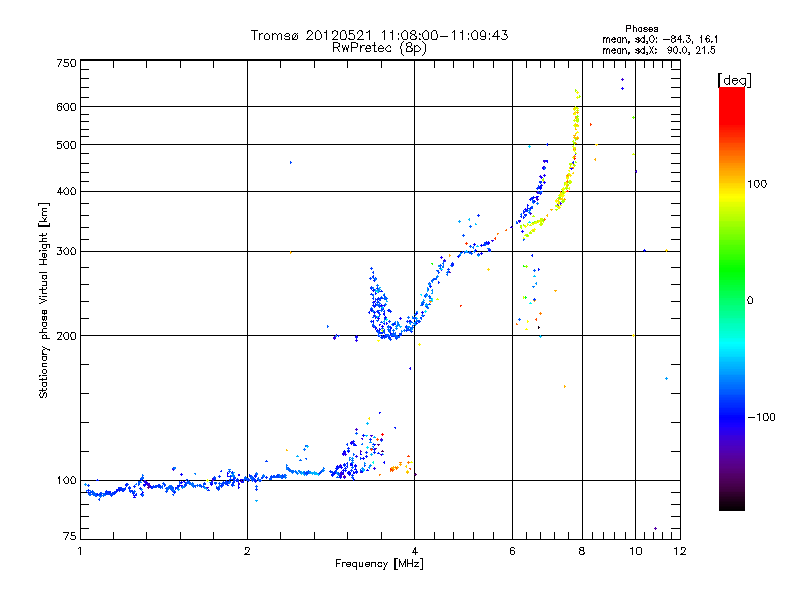Click x-axis tick label '4'
The height and width of the screenshot is (600, 800).
point(414,551)
